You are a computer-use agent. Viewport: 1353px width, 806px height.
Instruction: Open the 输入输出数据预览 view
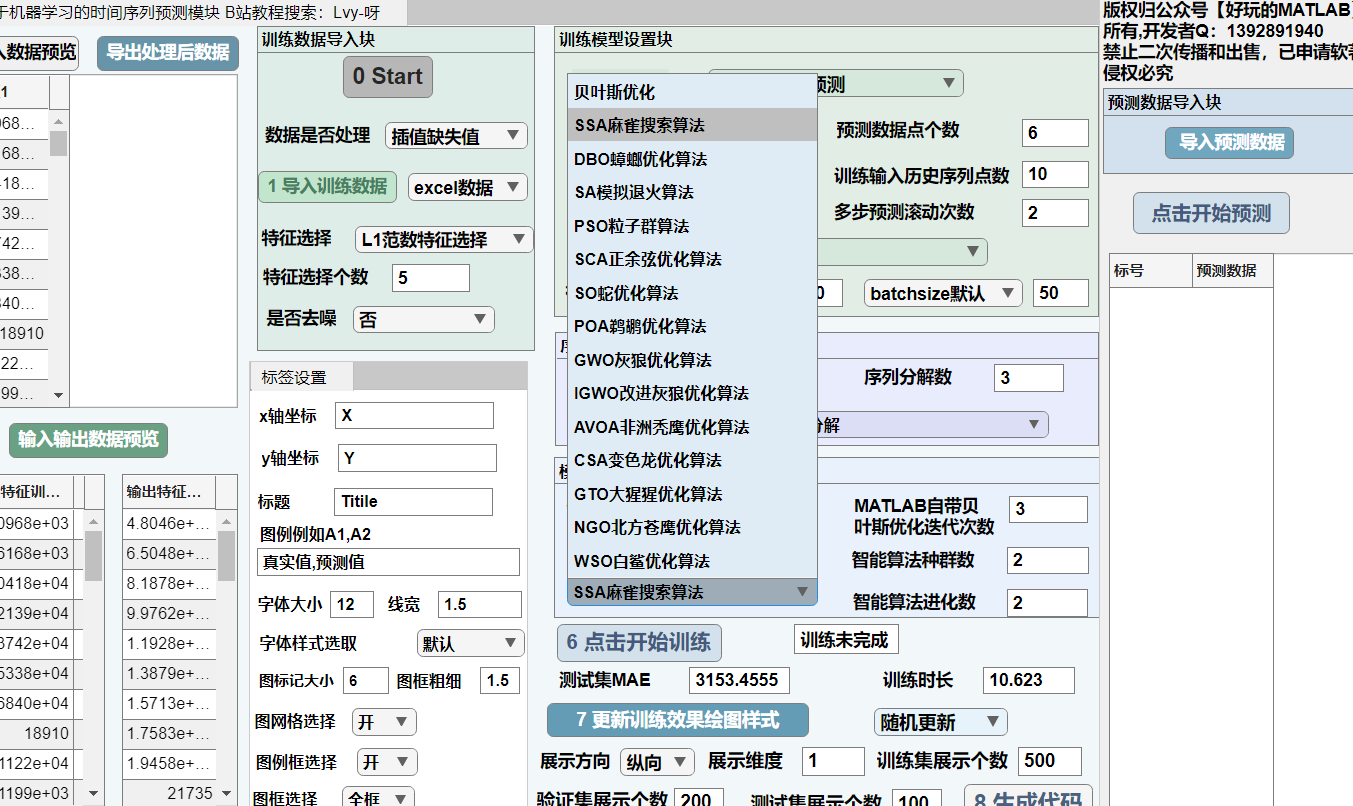(88, 439)
